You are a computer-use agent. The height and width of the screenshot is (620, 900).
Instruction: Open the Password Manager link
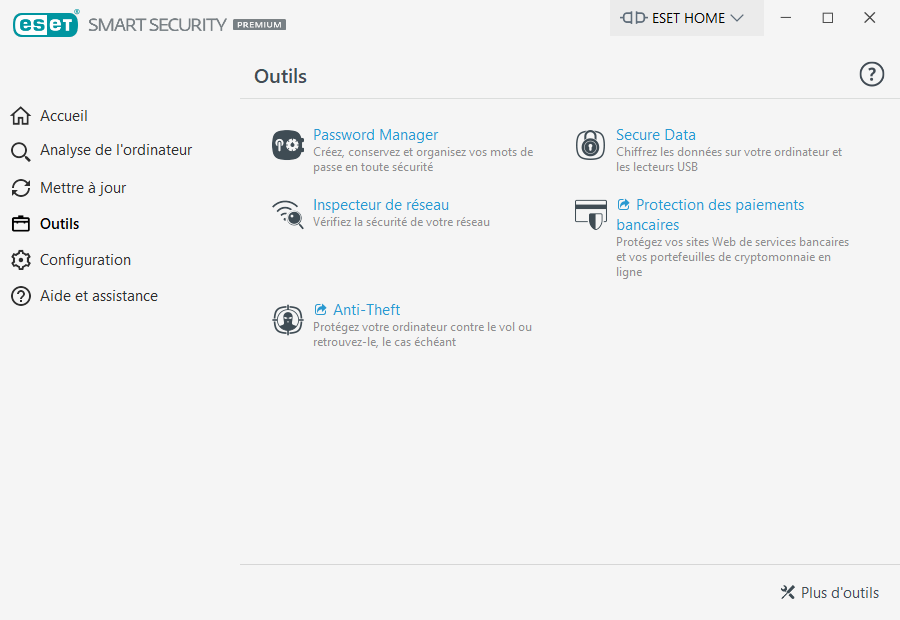click(375, 135)
